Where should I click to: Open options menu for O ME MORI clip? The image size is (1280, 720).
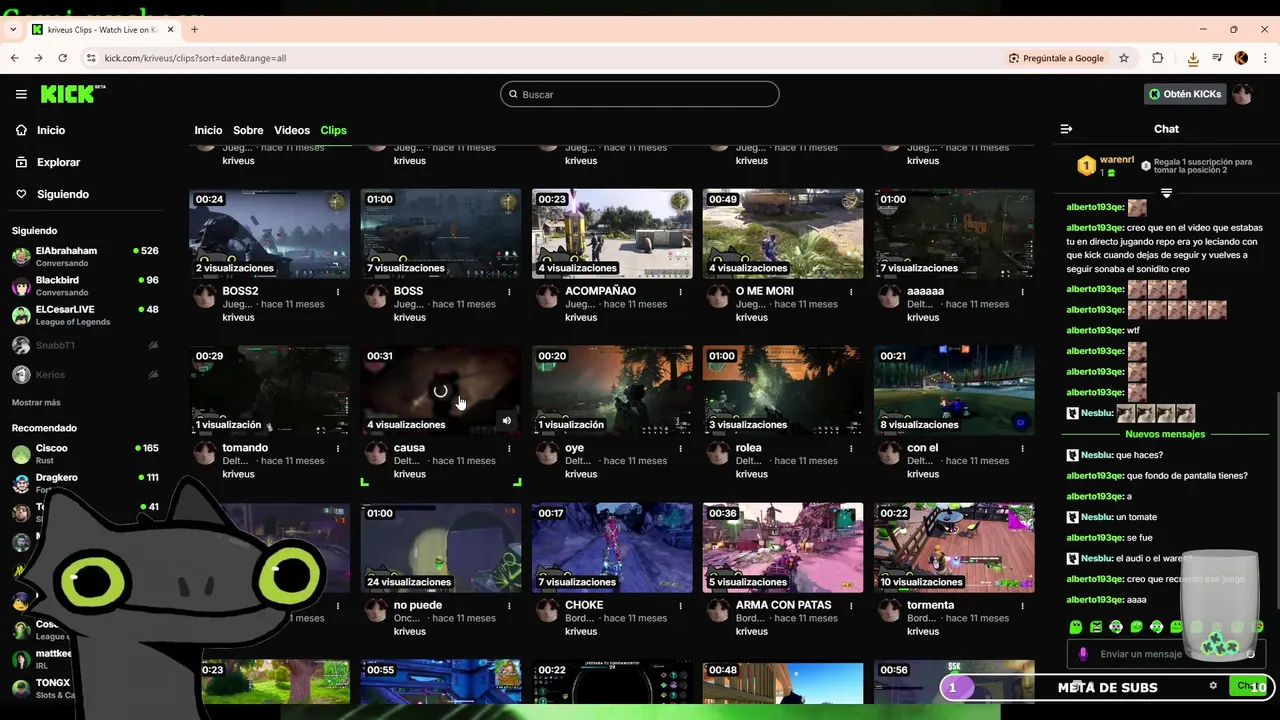point(851,292)
